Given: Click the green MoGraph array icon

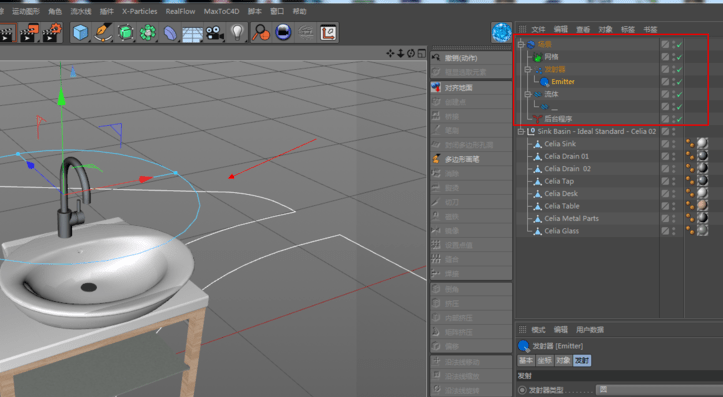Looking at the screenshot, I should click(x=148, y=33).
